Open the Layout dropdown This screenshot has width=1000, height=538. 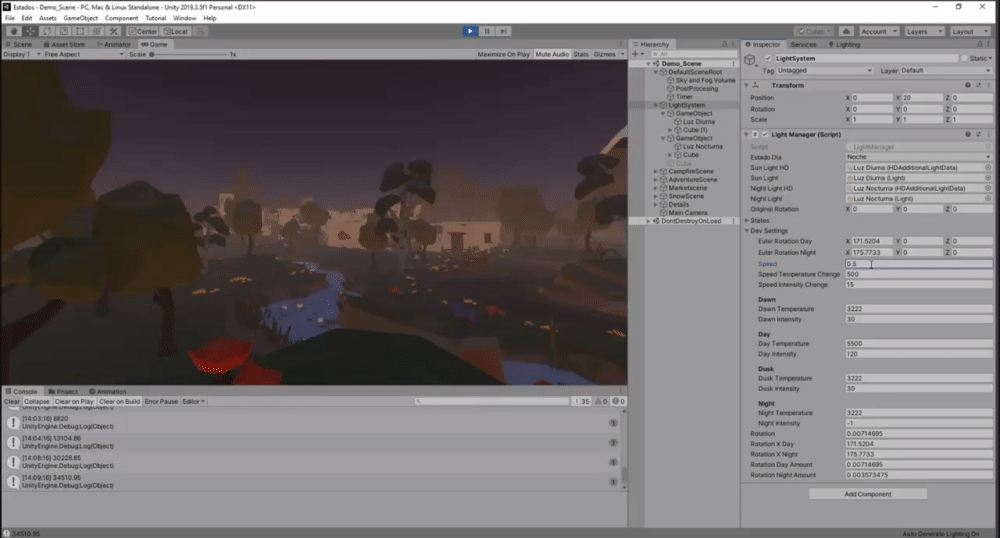969,31
